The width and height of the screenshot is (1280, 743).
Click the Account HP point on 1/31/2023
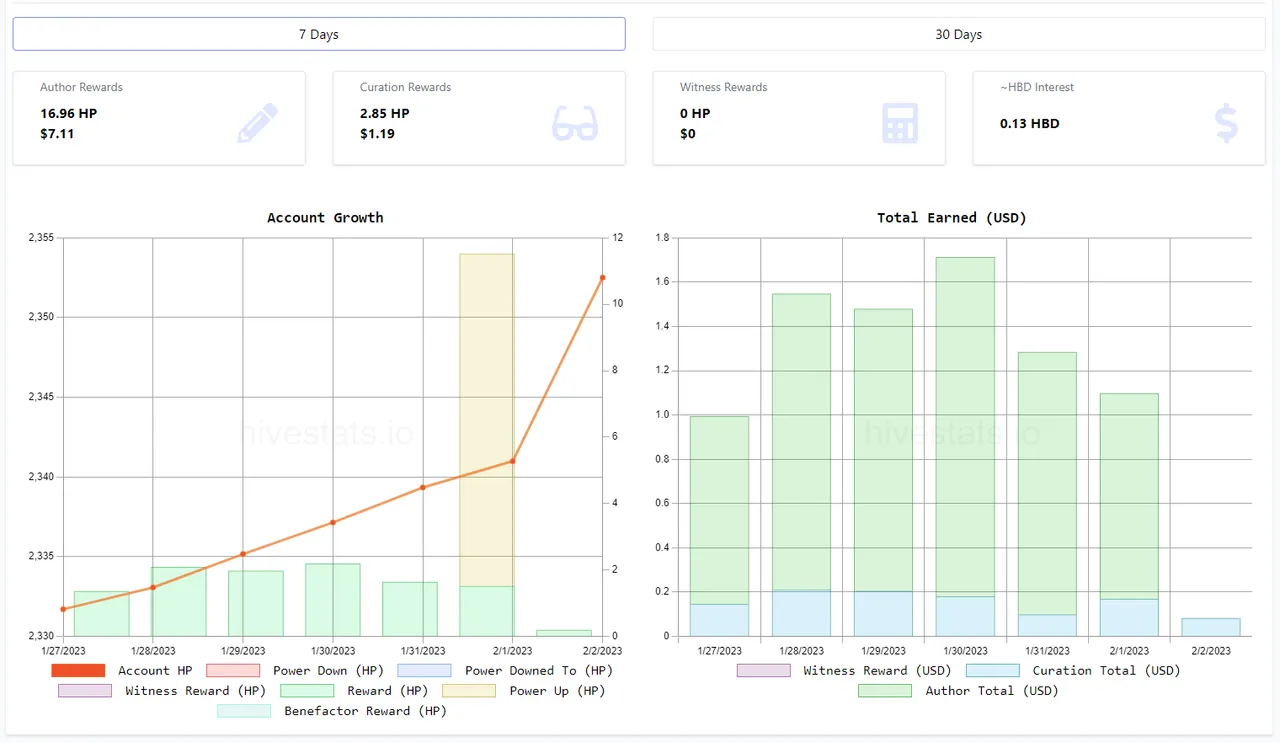click(x=422, y=487)
